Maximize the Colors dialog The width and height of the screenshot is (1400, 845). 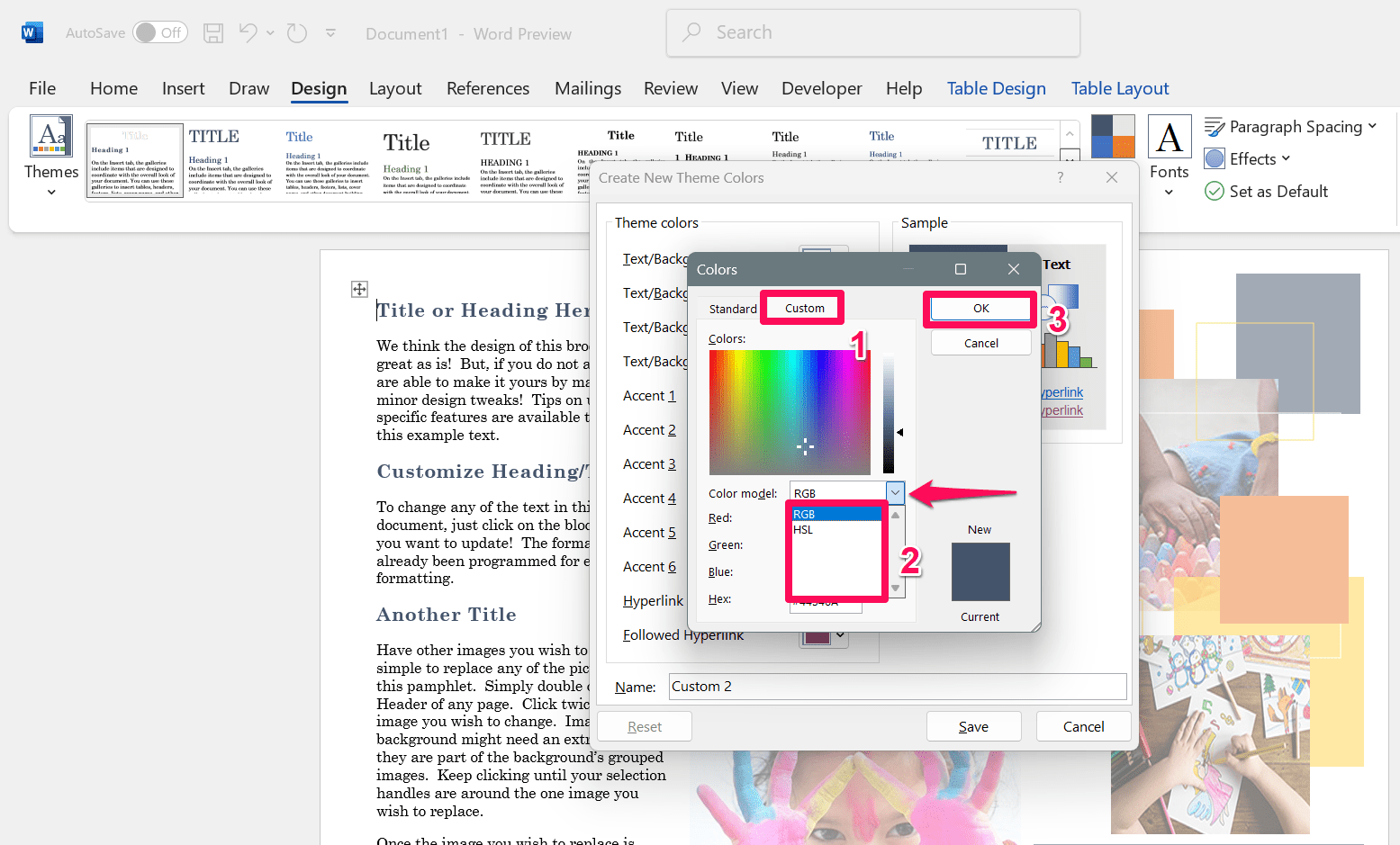961,269
